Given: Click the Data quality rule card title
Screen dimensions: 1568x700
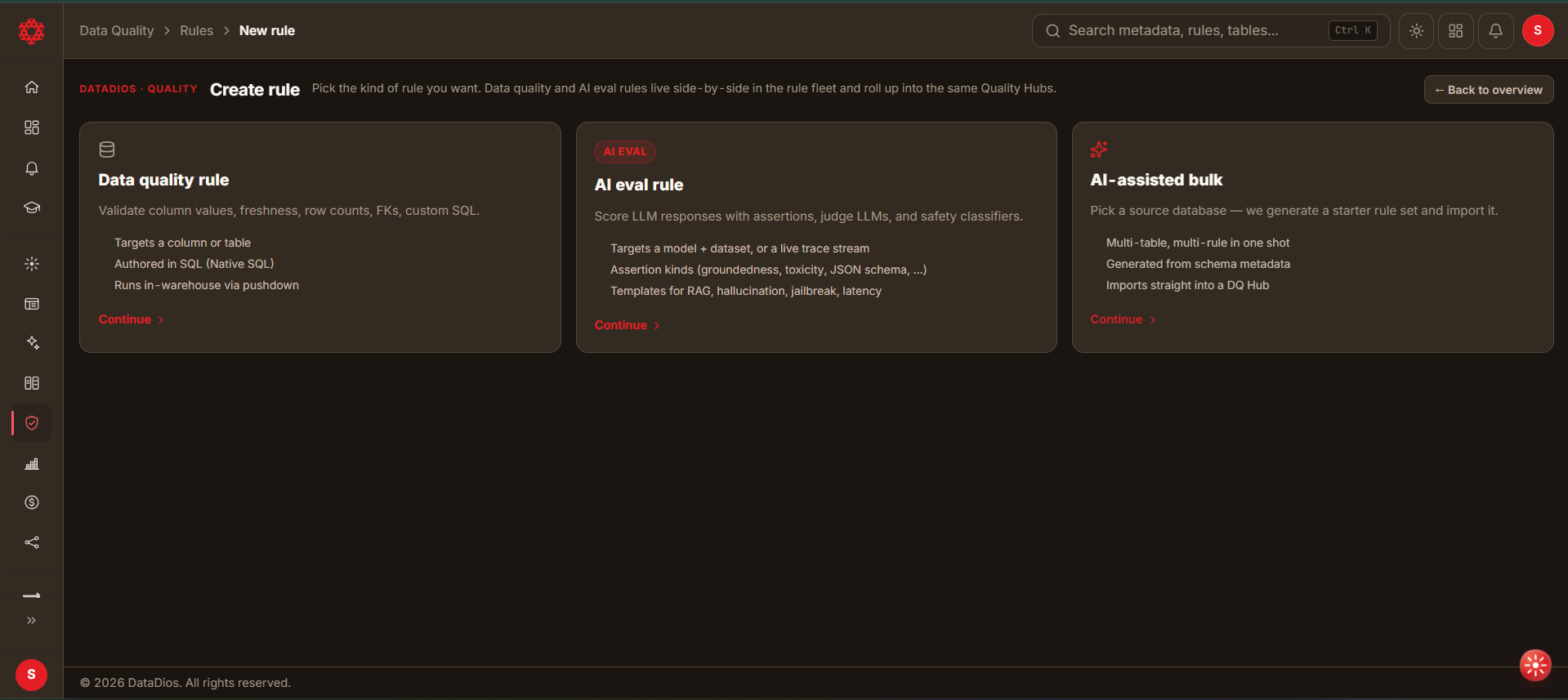Looking at the screenshot, I should (x=163, y=180).
